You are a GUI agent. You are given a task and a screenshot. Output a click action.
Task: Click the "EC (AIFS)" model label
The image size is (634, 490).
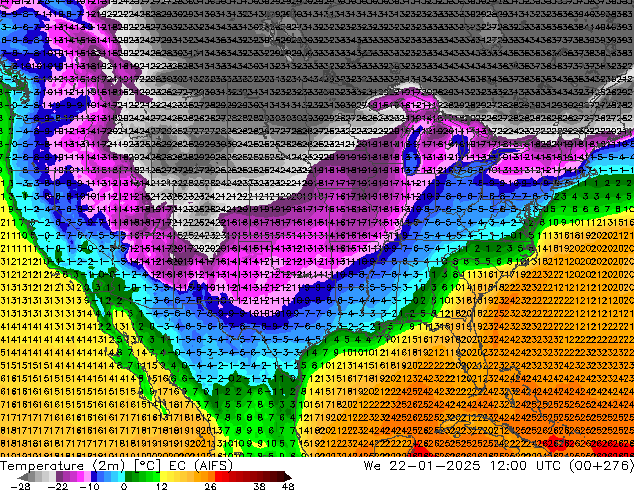click(x=201, y=466)
